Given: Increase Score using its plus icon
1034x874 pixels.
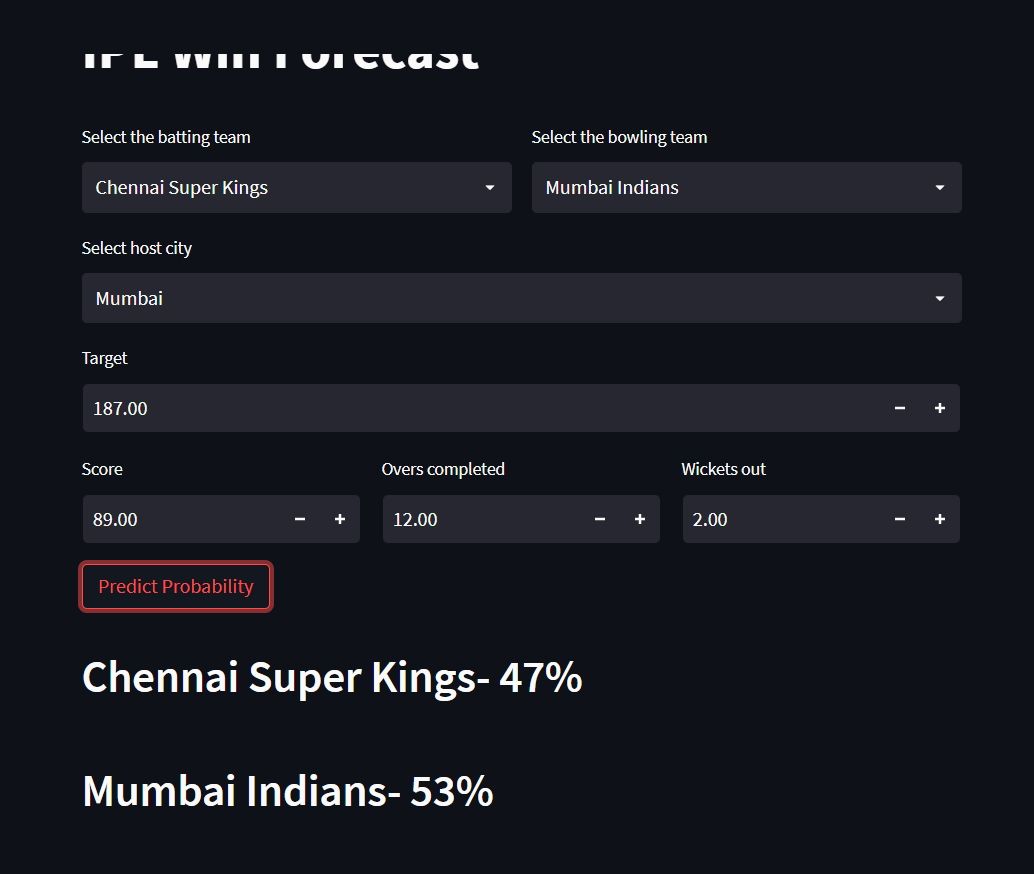Looking at the screenshot, I should tap(339, 519).
